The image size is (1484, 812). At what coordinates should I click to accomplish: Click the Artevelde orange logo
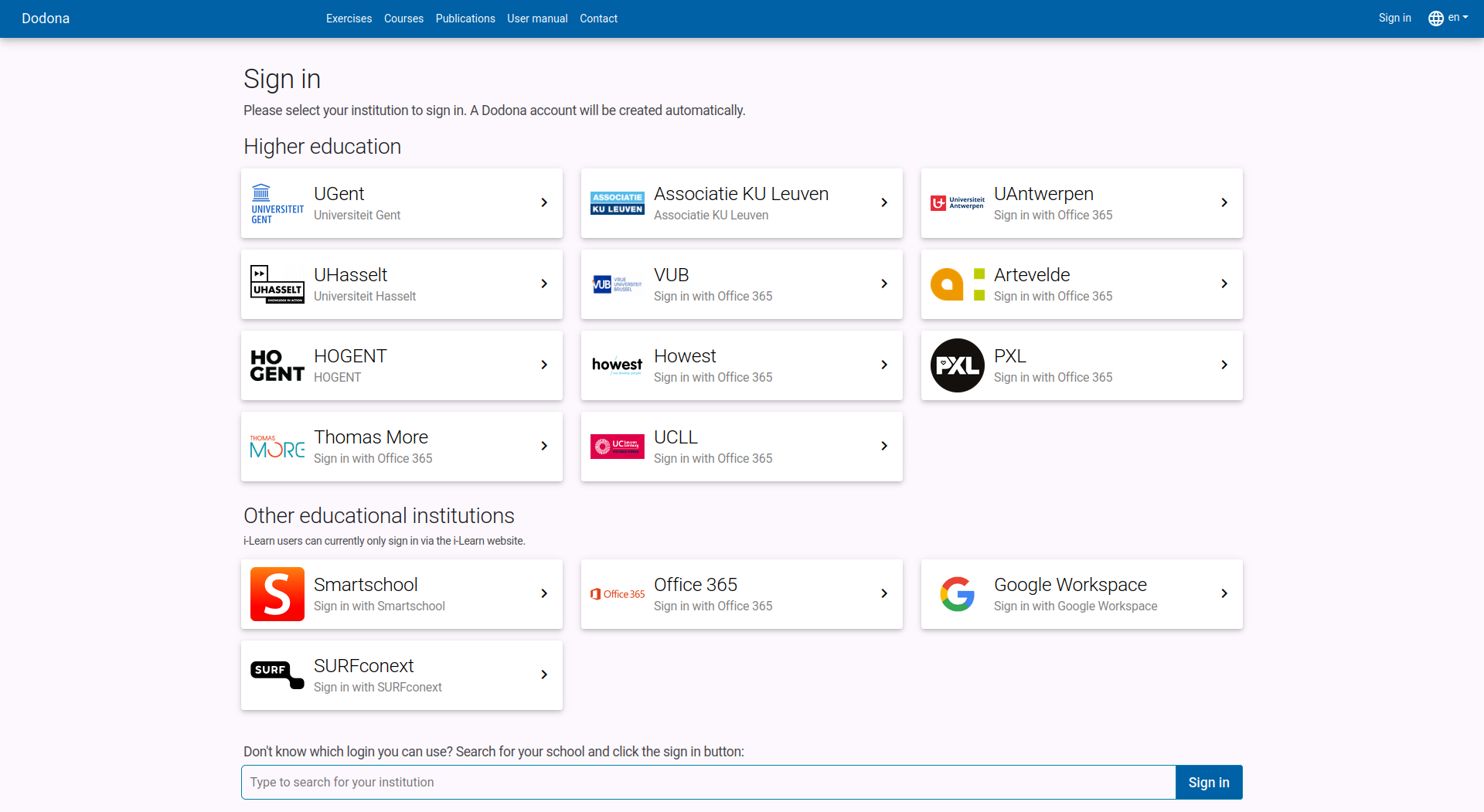coord(958,284)
